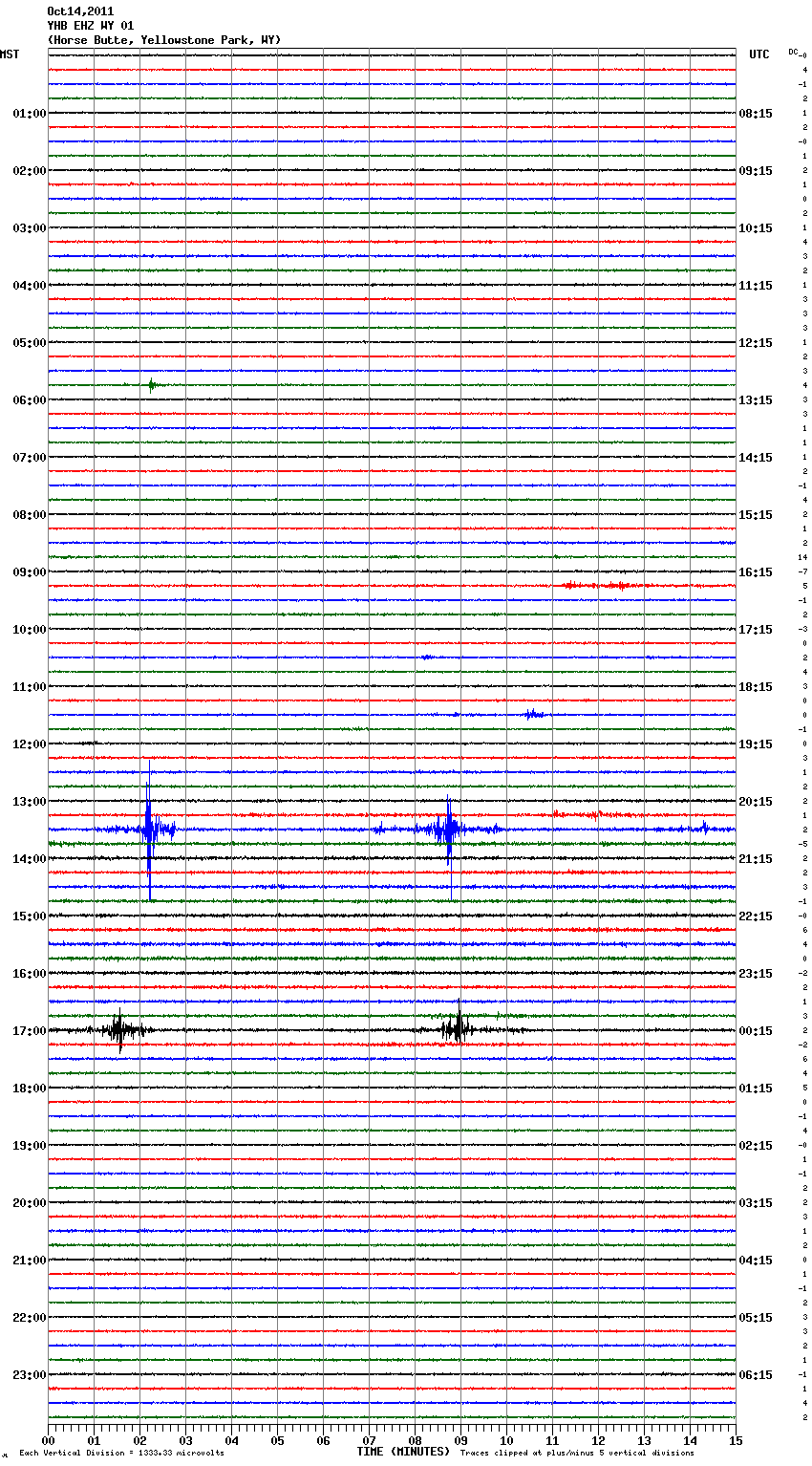Click minute 13 on the time axis
Image resolution: width=812 pixels, height=1466 pixels.
click(x=644, y=1440)
